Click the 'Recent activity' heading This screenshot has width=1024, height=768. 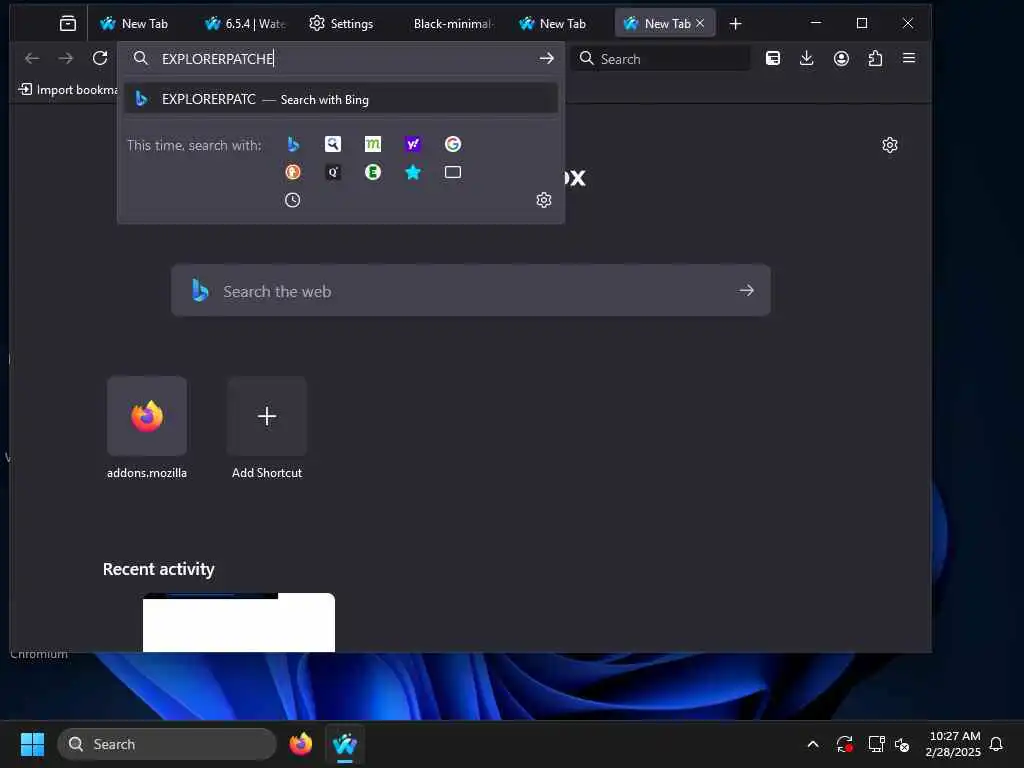[x=159, y=569]
